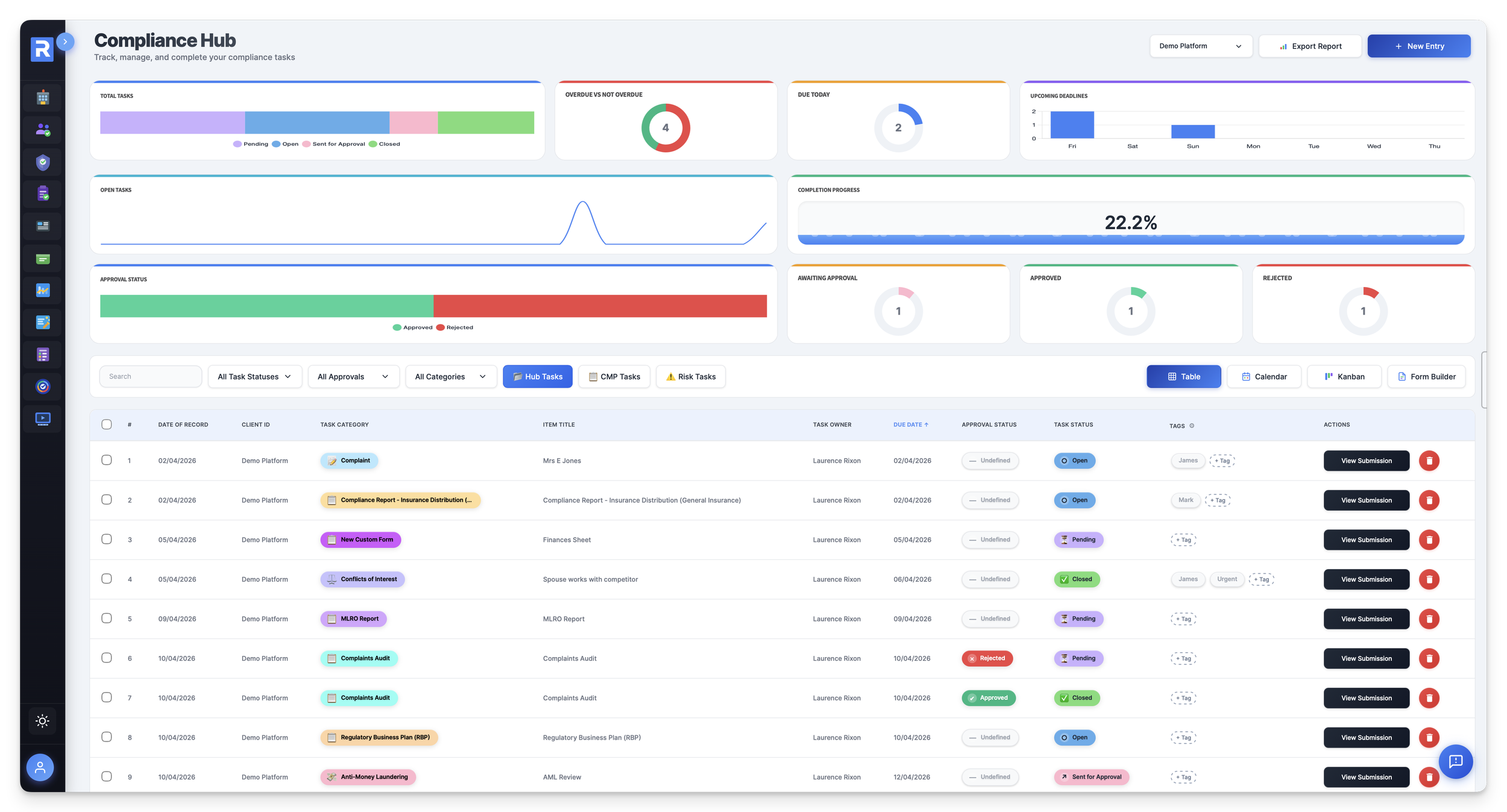Click the New Entry button
This screenshot has width=1507, height=812.
[x=1419, y=46]
